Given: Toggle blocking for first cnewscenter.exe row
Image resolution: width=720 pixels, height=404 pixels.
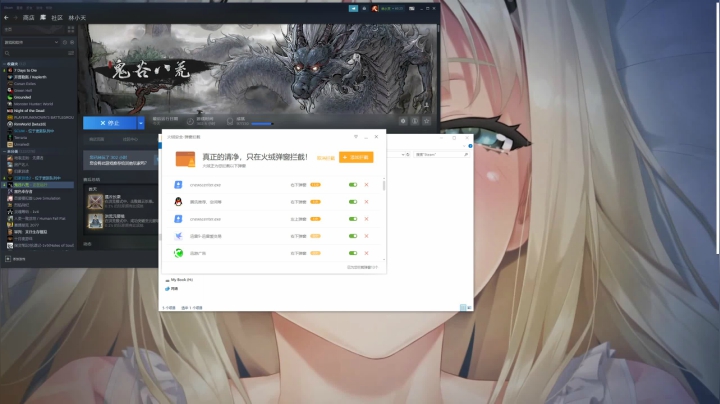Looking at the screenshot, I should [353, 185].
